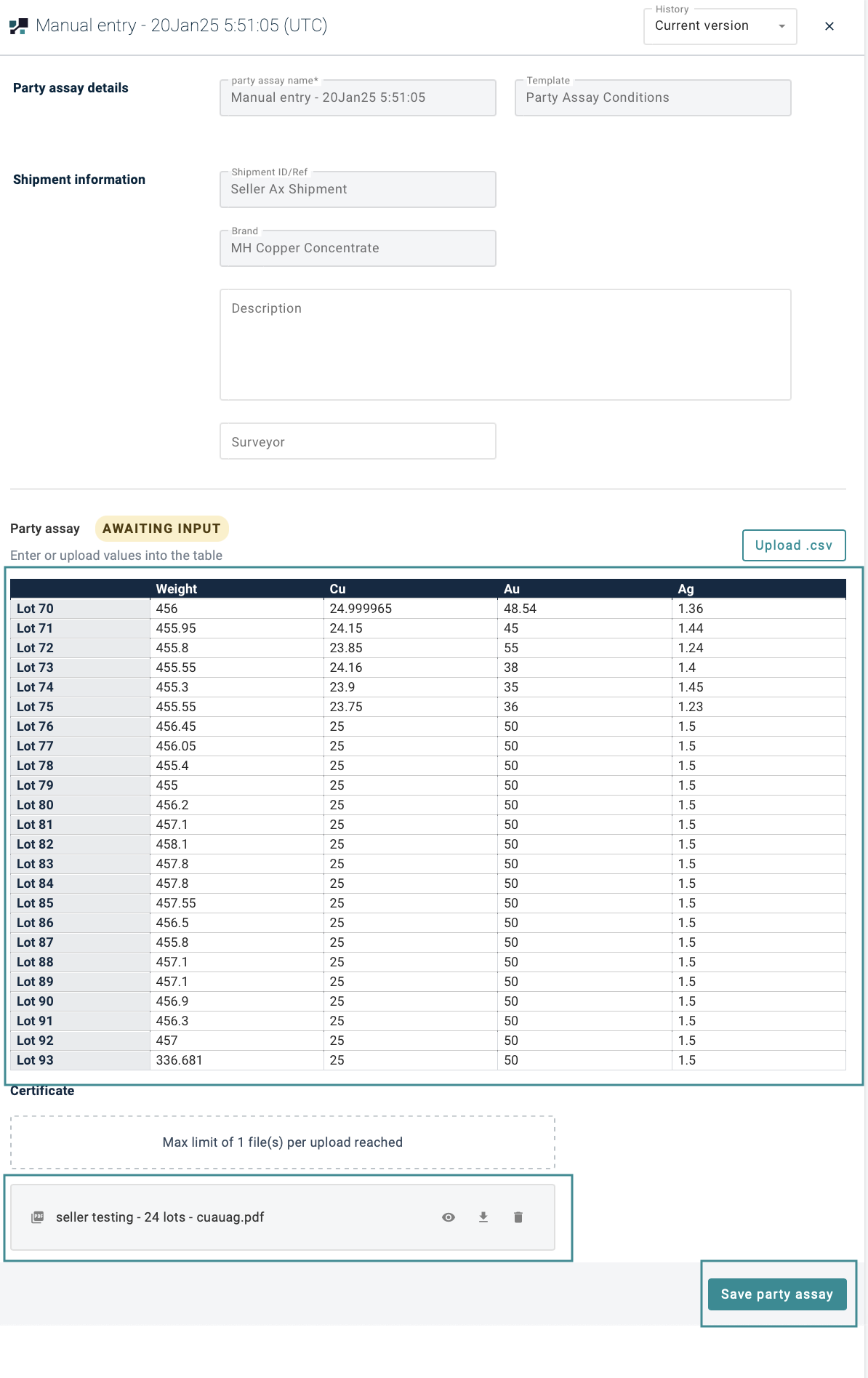Click the Surveyor input field
868x1378 pixels.
tap(358, 441)
